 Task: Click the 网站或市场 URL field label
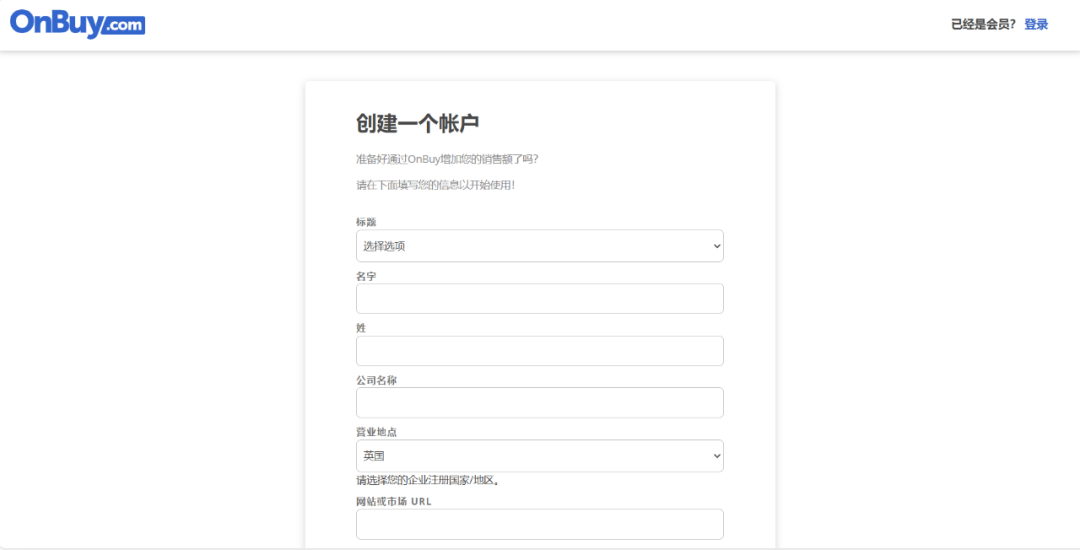pyautogui.click(x=394, y=502)
